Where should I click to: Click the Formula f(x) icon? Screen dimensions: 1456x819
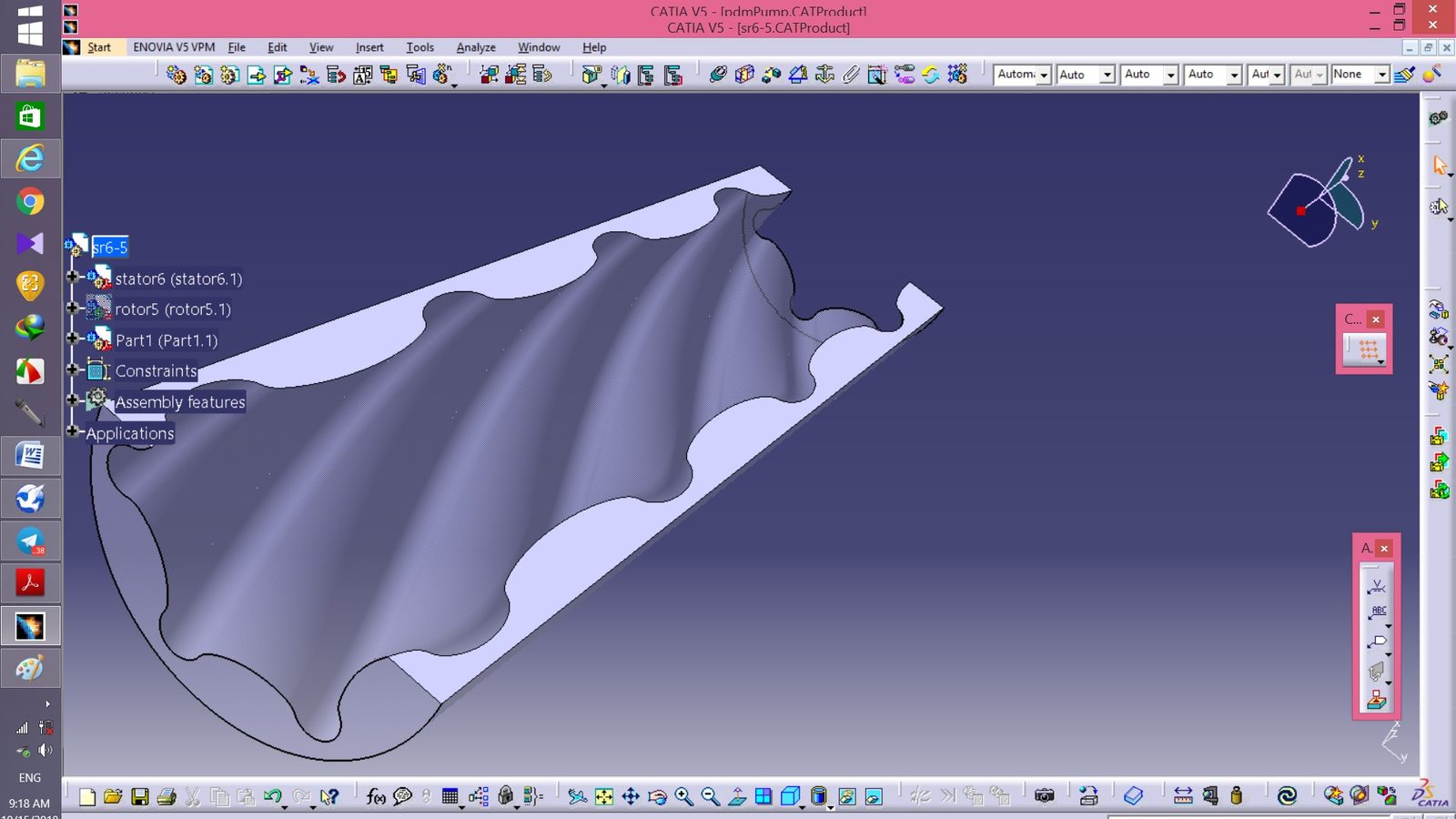376,797
